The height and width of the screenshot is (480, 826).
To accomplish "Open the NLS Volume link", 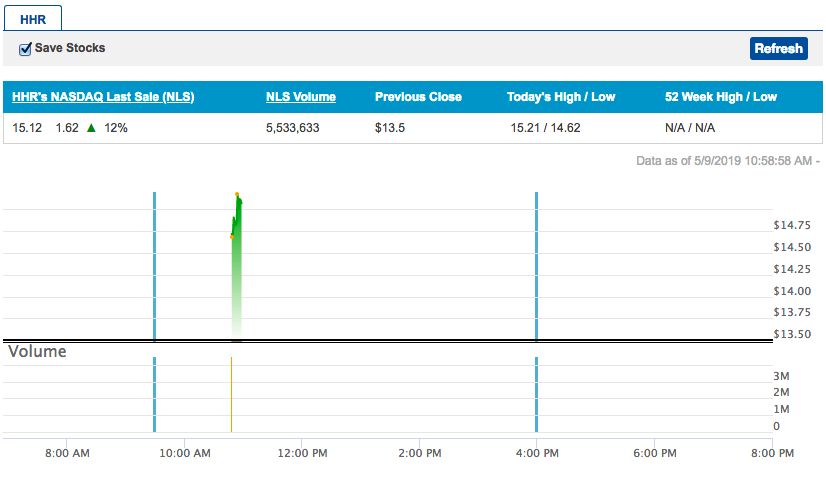I will [301, 97].
